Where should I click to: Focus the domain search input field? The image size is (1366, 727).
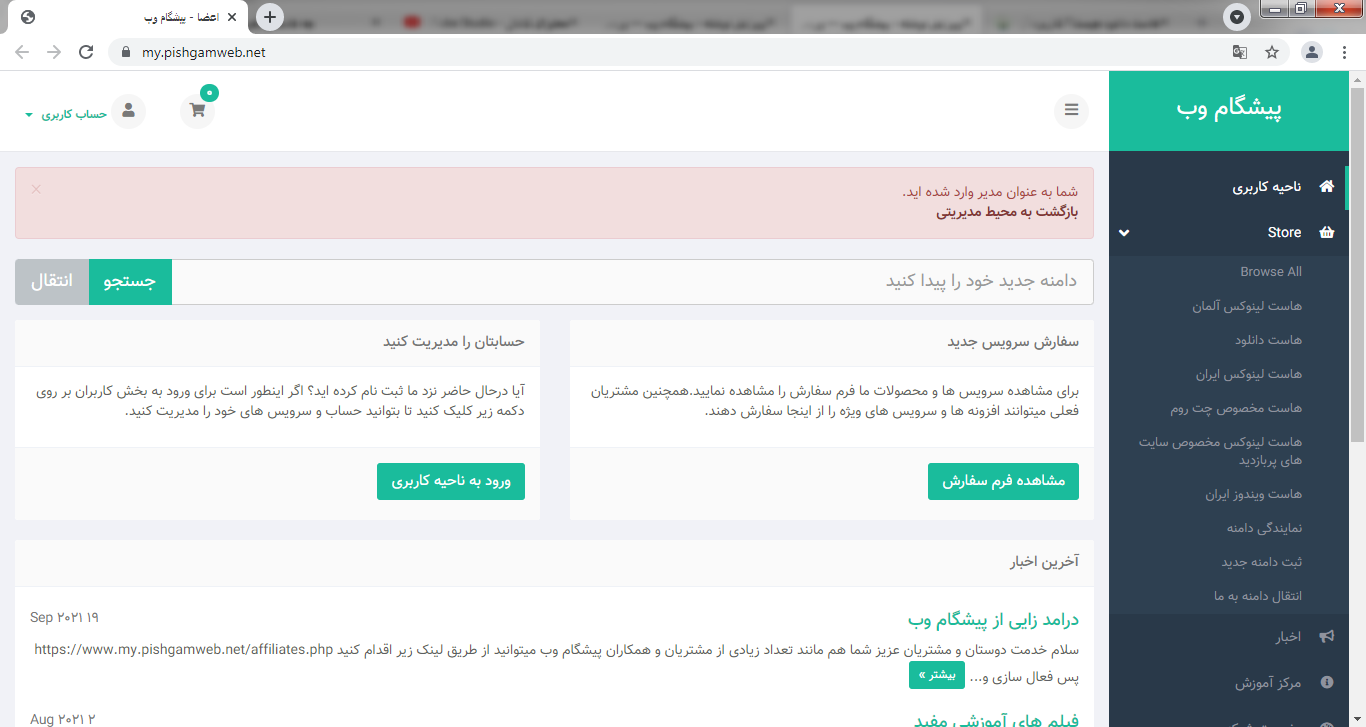click(633, 282)
